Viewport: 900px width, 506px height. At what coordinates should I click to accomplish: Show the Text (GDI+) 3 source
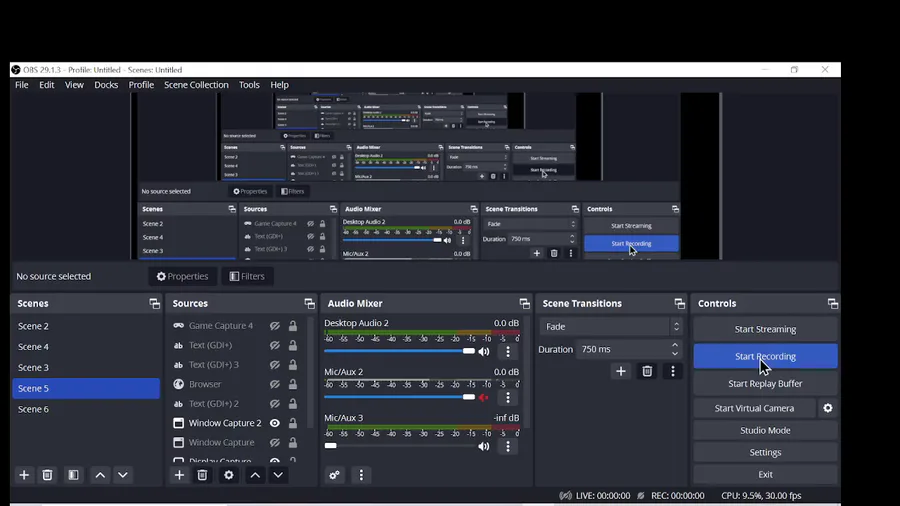(x=275, y=365)
